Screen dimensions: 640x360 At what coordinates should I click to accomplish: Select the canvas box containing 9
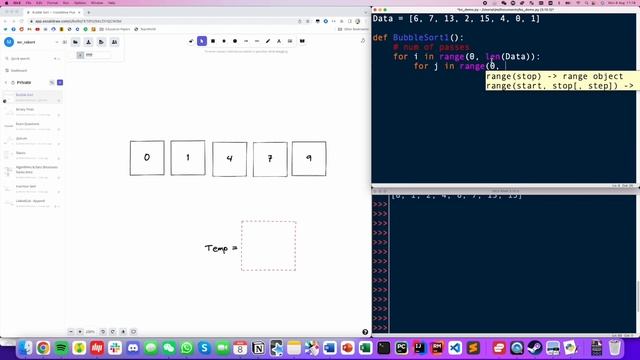pos(309,159)
